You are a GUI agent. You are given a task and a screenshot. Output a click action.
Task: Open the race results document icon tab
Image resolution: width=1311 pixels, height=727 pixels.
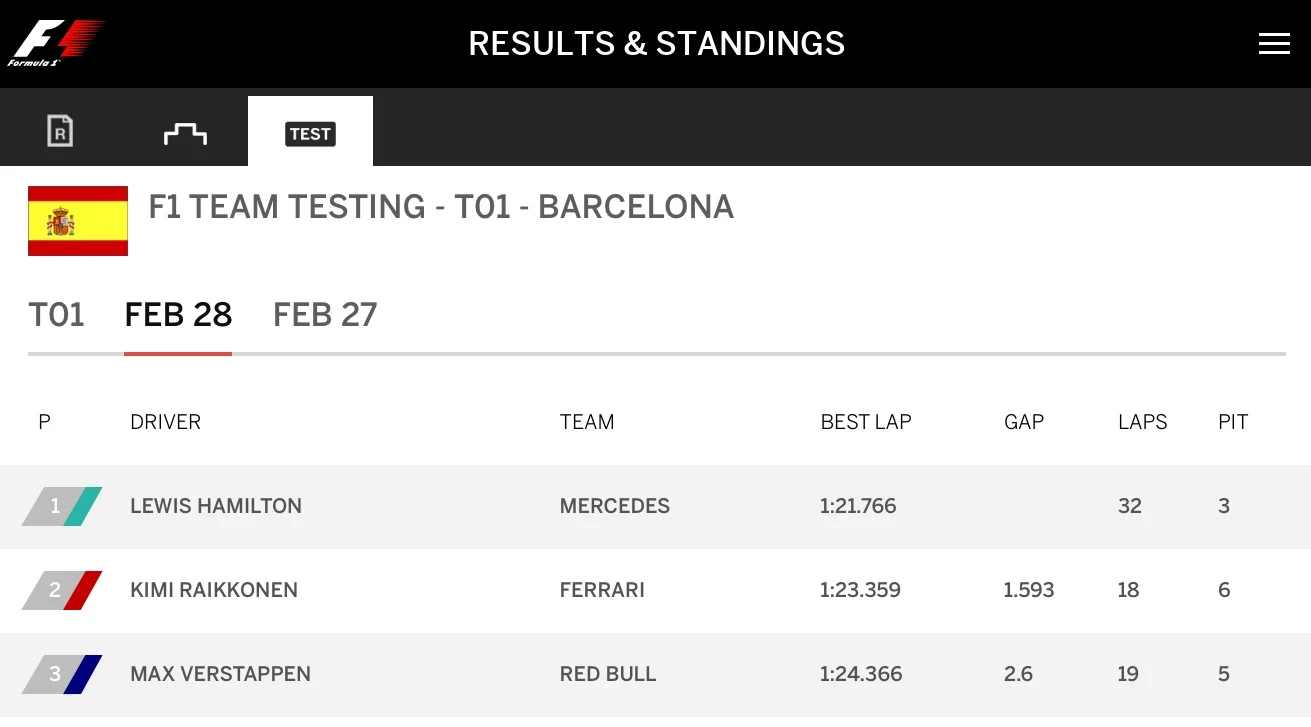61,131
